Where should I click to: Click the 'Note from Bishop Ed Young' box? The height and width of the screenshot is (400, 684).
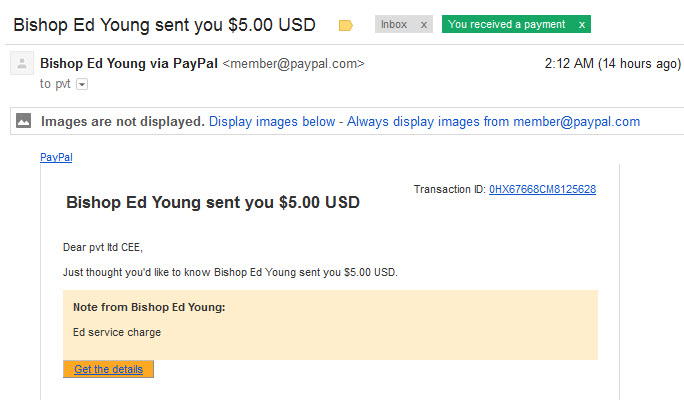tap(330, 325)
